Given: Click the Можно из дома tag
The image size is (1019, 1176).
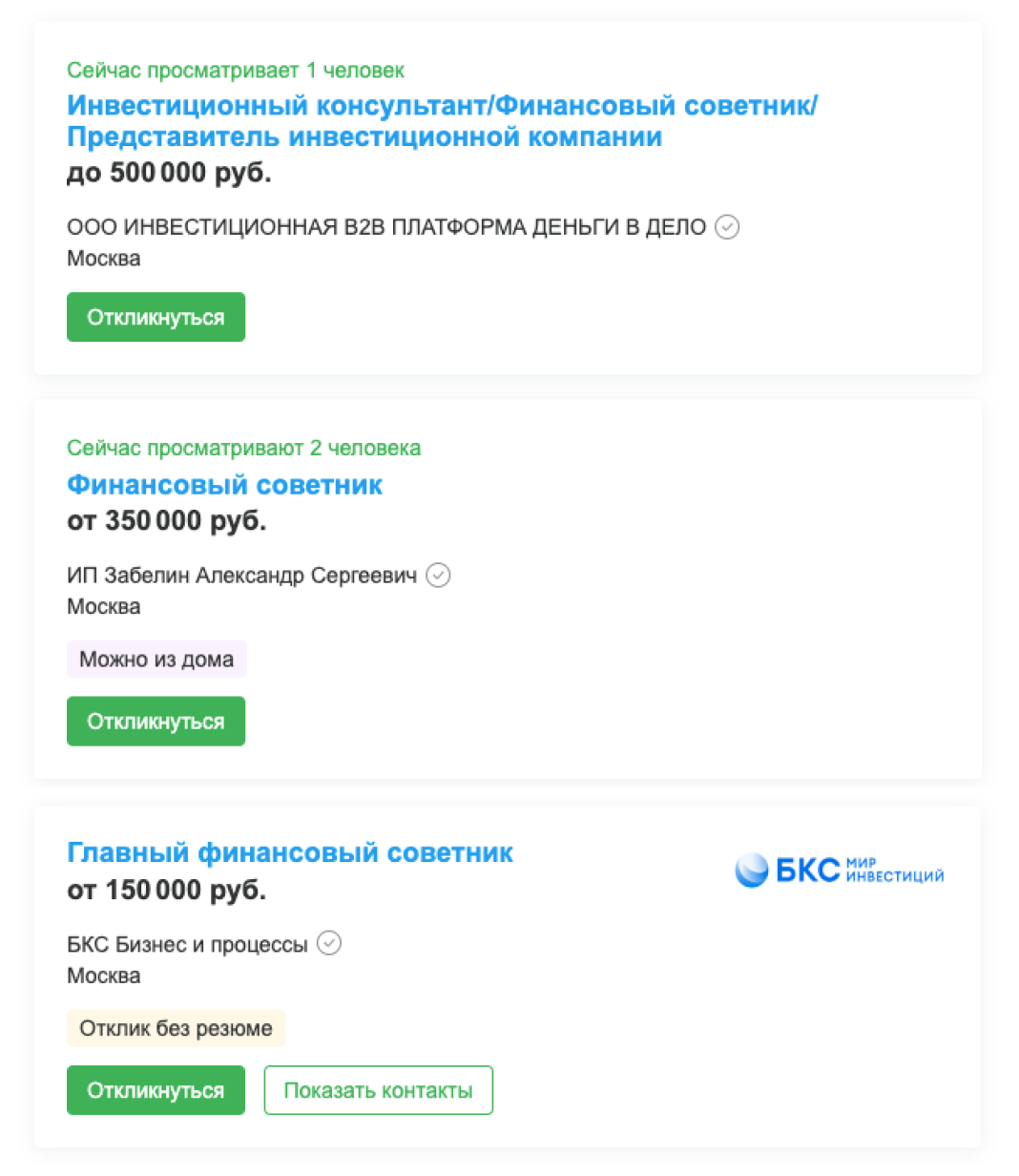Looking at the screenshot, I should click(156, 660).
